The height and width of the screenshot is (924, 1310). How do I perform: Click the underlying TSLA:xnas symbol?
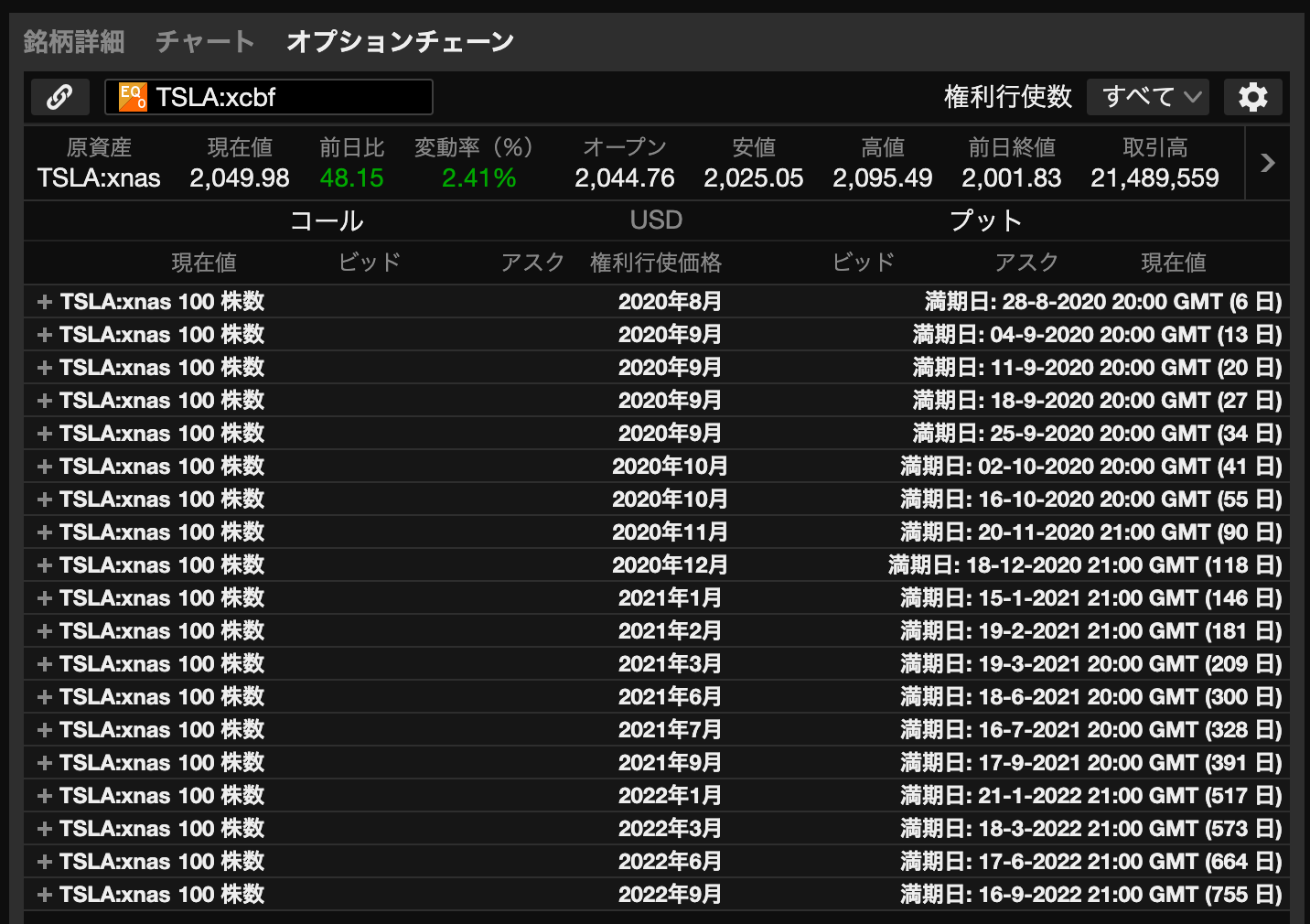coord(99,178)
